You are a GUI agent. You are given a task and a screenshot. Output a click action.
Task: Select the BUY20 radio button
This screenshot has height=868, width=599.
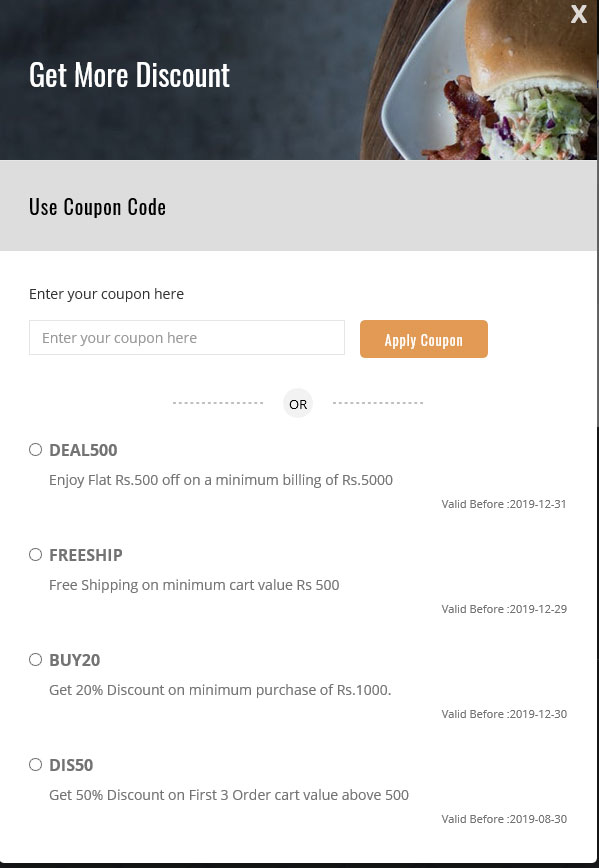35,659
